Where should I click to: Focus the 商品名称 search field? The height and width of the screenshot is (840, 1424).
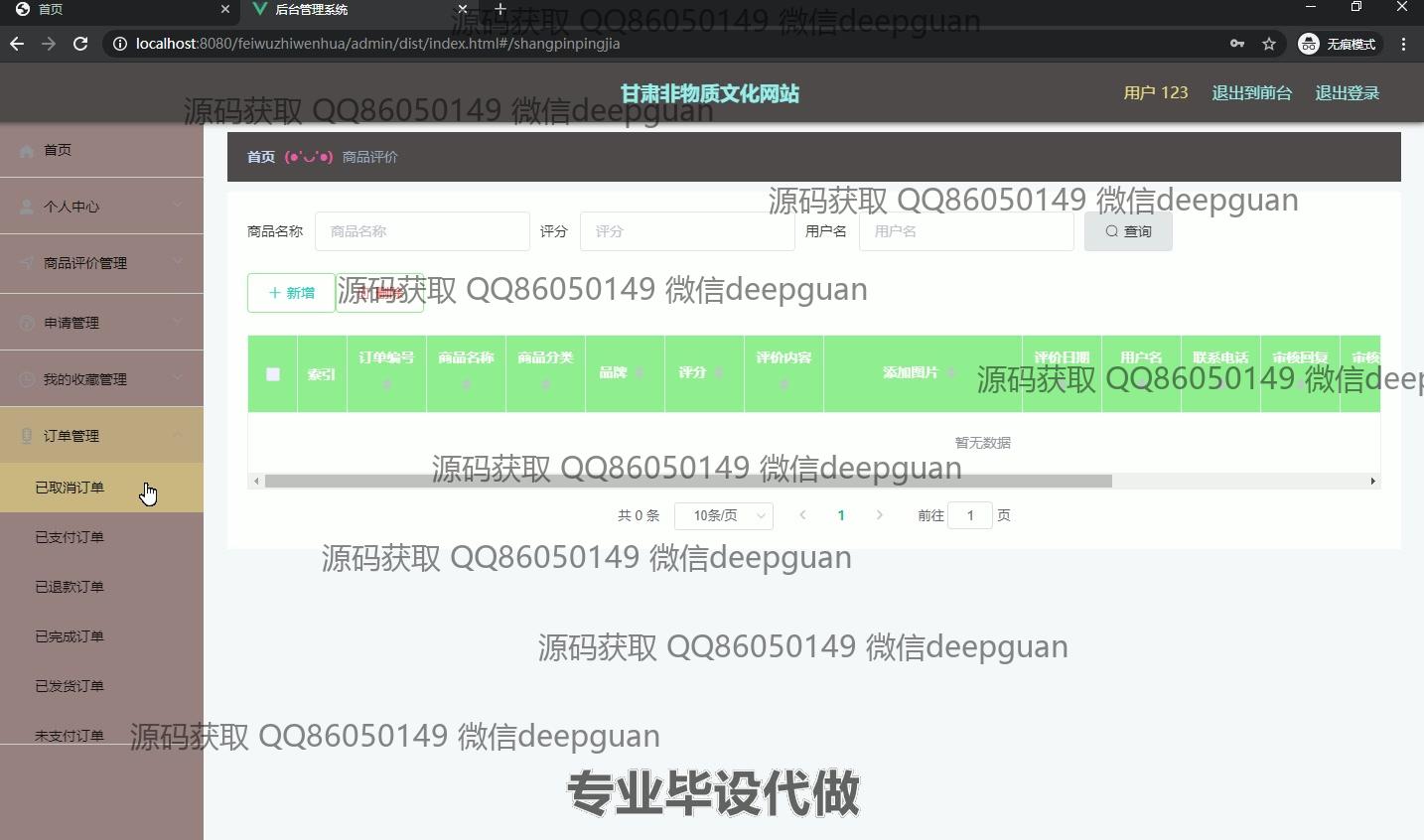(x=422, y=231)
